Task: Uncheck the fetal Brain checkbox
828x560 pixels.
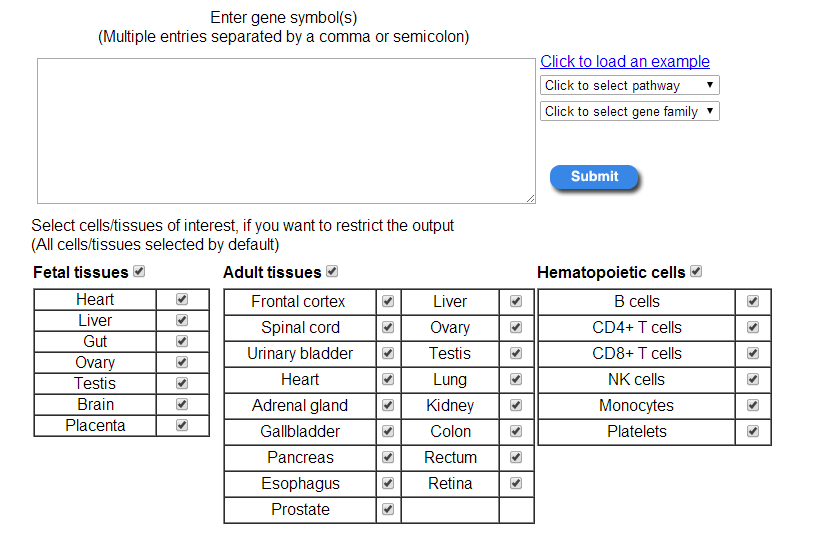Action: click(182, 404)
